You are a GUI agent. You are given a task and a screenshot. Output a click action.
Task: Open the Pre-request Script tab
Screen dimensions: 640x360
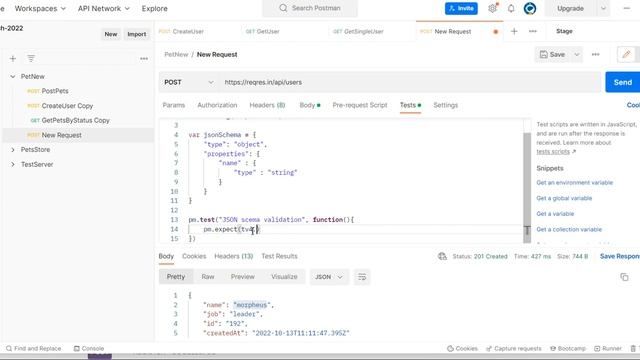[360, 105]
